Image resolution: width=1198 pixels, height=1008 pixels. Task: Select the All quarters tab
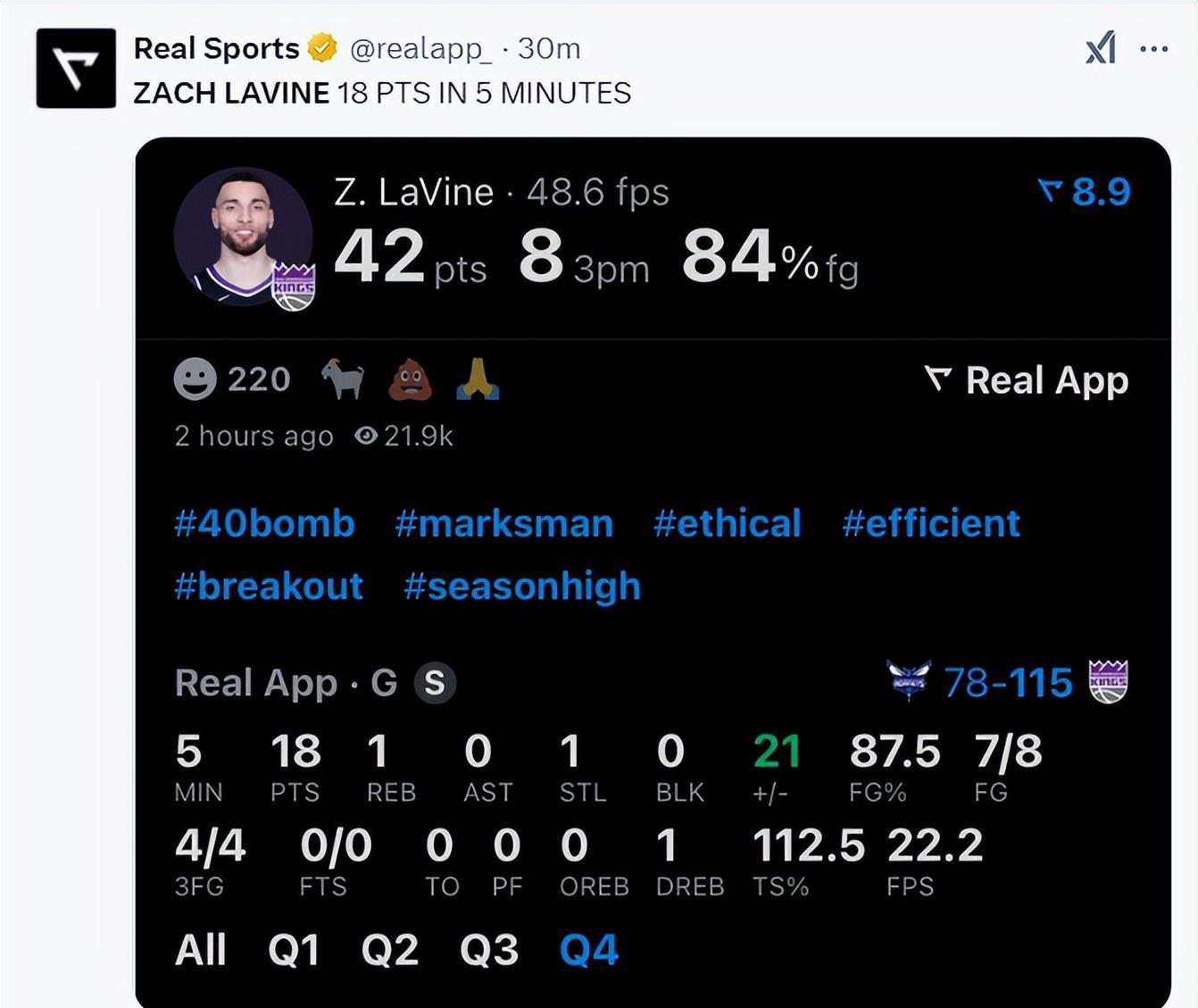click(x=201, y=950)
